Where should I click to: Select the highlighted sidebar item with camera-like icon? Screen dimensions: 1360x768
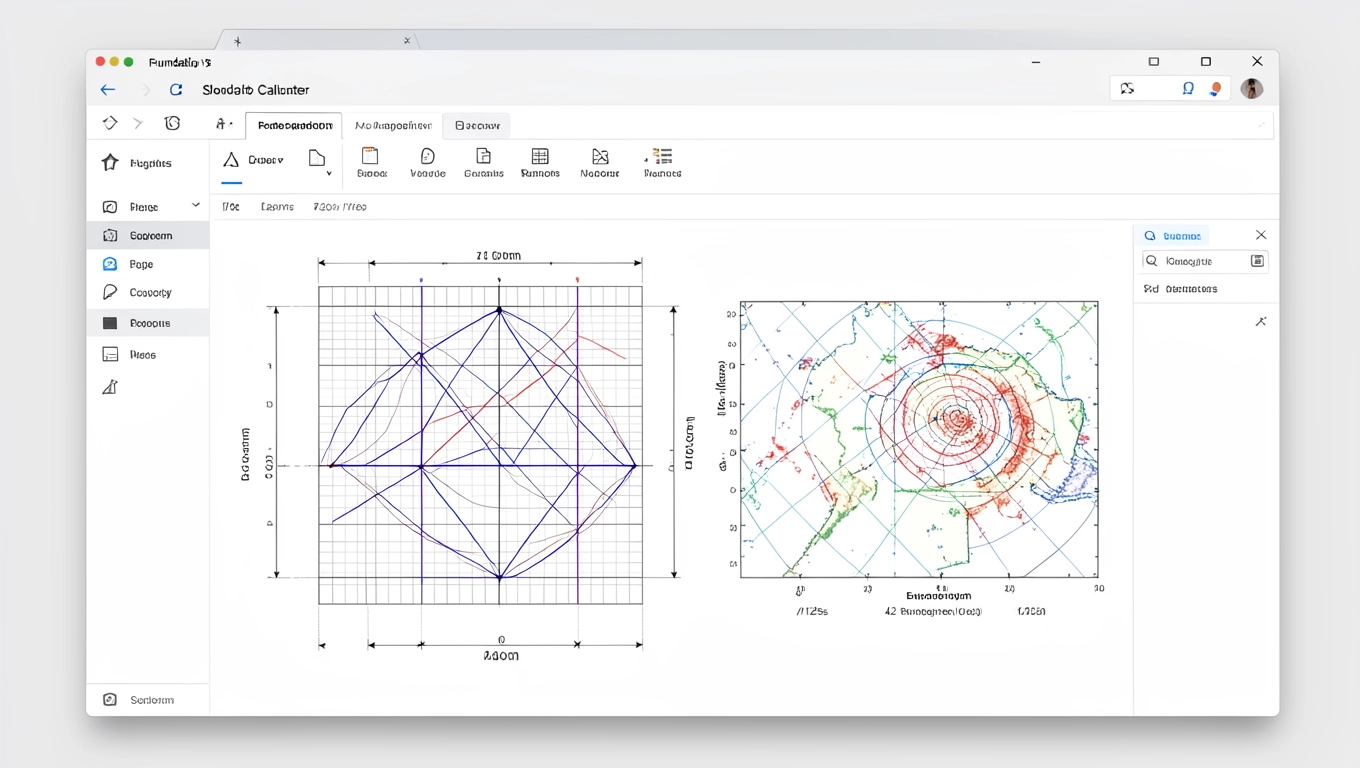[148, 236]
